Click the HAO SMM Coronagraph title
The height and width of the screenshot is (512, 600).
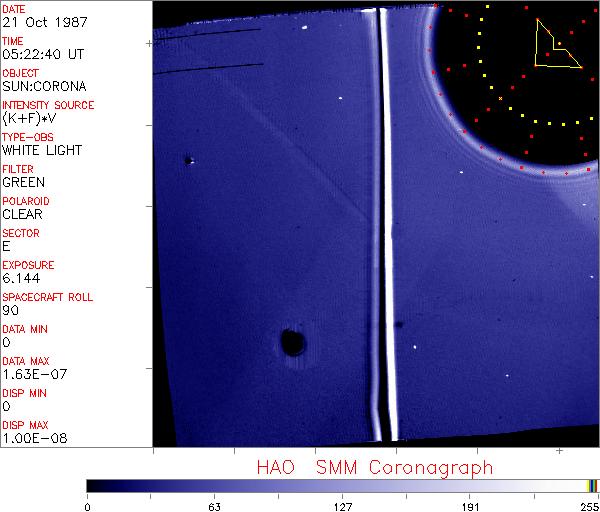[x=374, y=467]
